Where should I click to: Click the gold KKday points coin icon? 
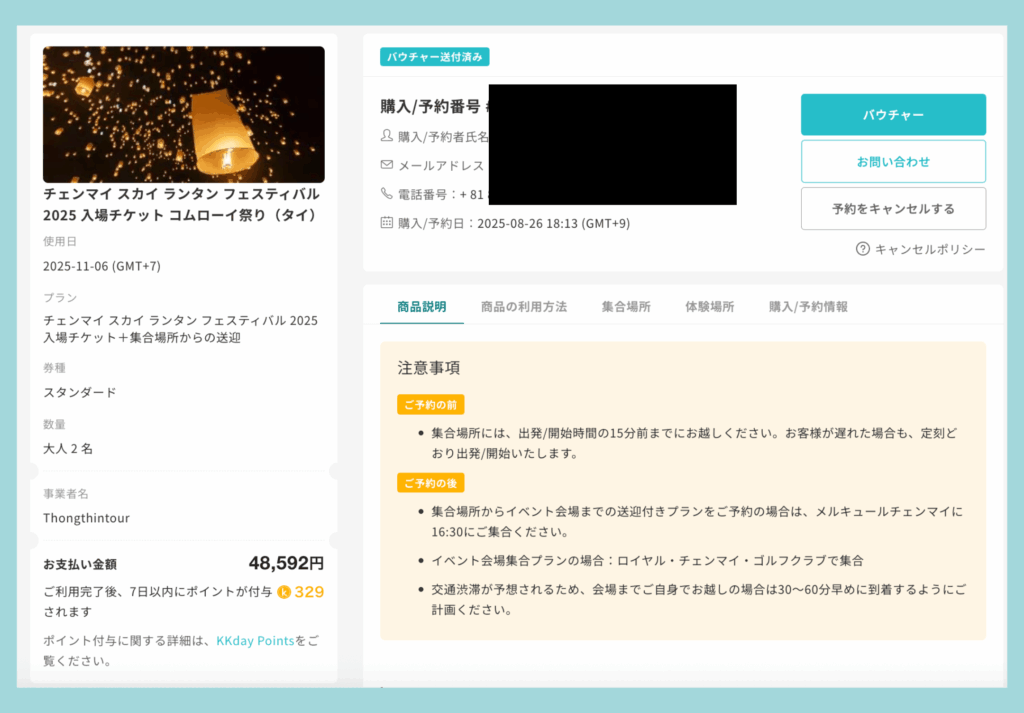(x=284, y=592)
